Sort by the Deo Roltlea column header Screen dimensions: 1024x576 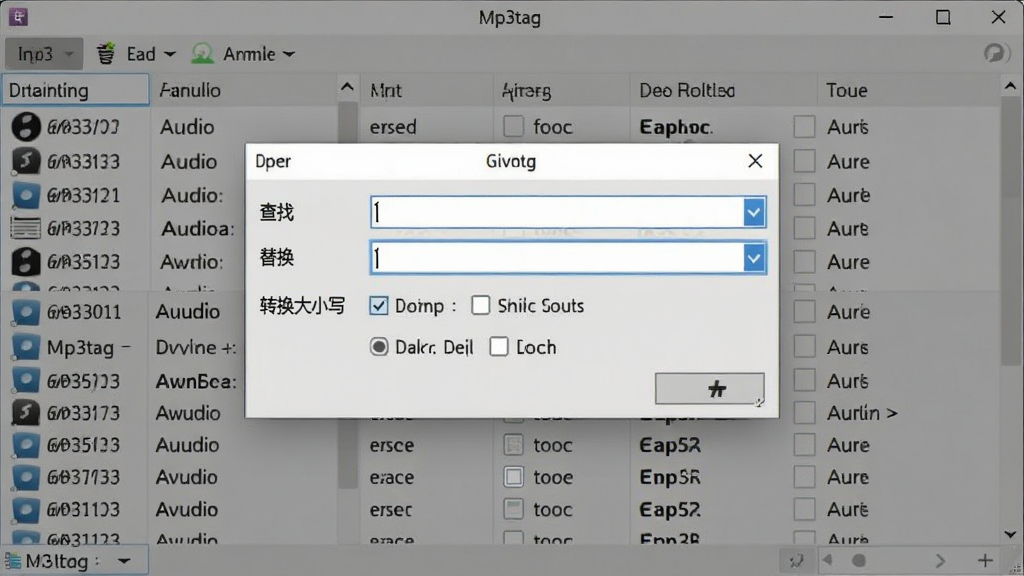click(687, 90)
